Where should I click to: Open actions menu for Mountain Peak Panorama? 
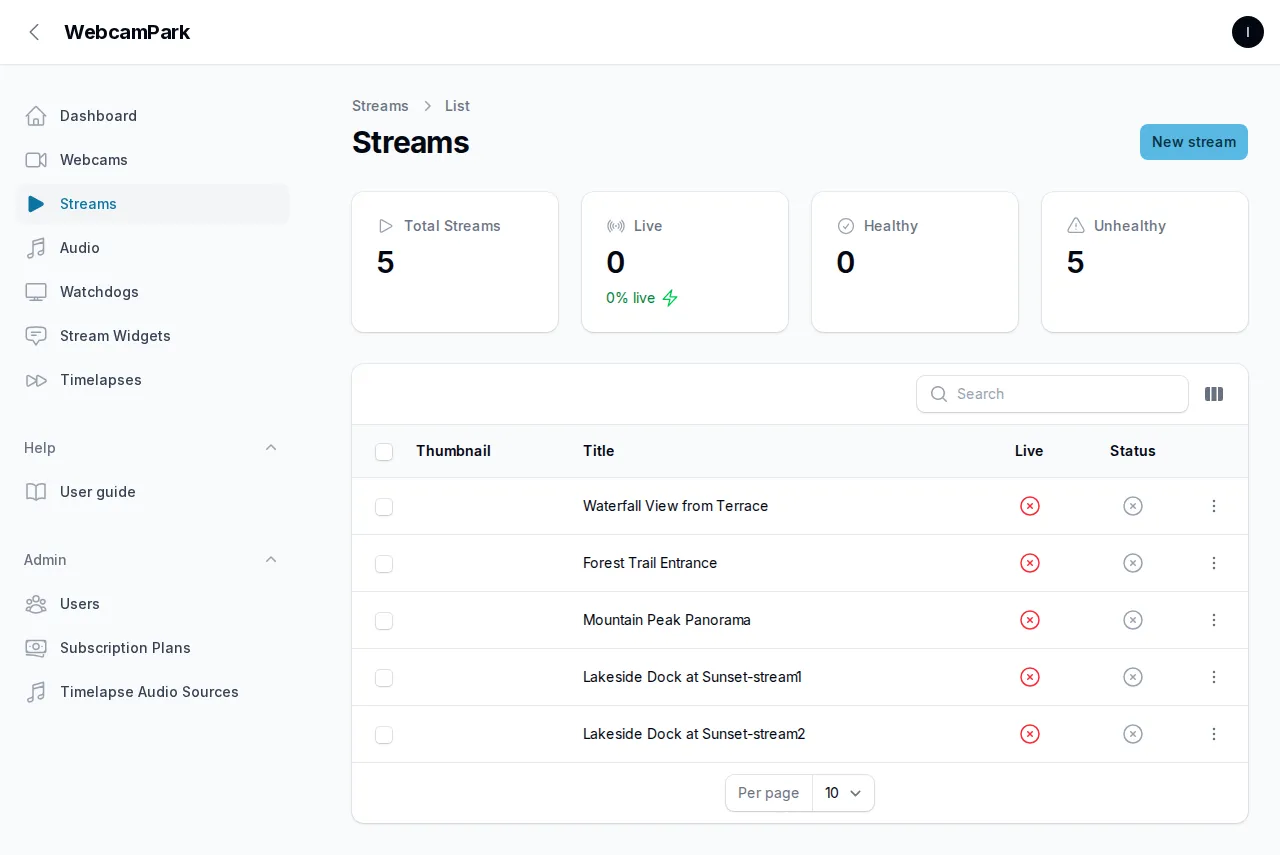coord(1214,620)
